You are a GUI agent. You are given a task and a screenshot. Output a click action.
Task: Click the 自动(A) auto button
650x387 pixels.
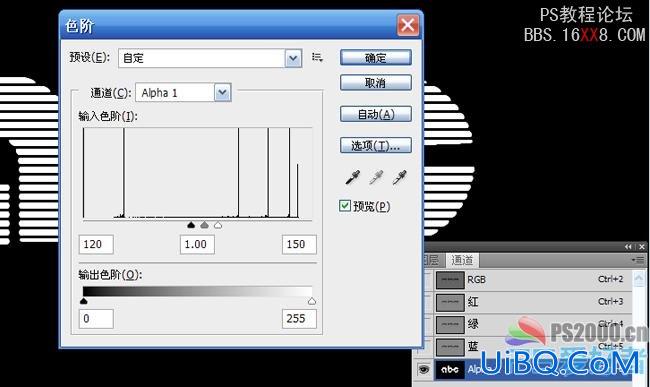click(376, 114)
